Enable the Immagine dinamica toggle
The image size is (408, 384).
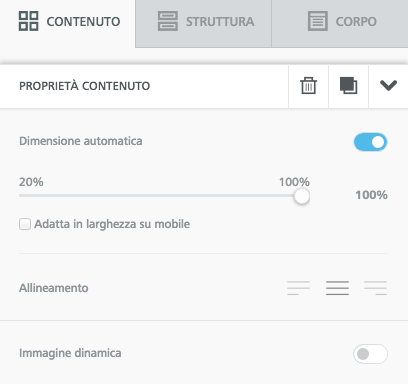click(x=370, y=354)
